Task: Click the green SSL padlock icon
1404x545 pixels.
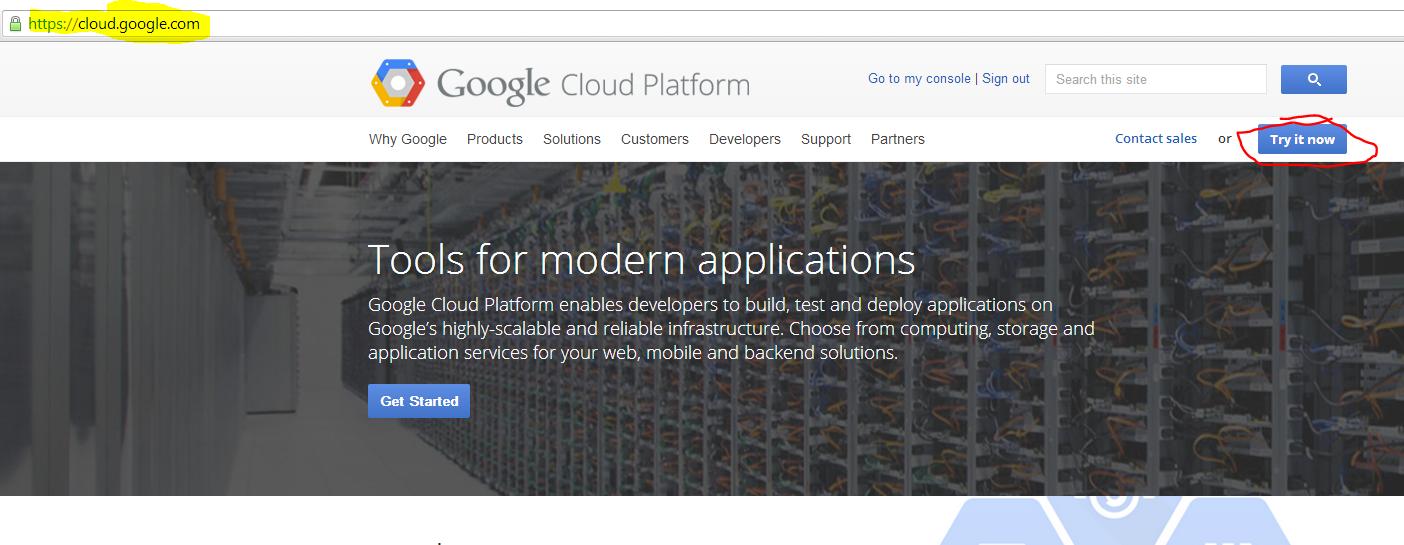Action: click(15, 24)
